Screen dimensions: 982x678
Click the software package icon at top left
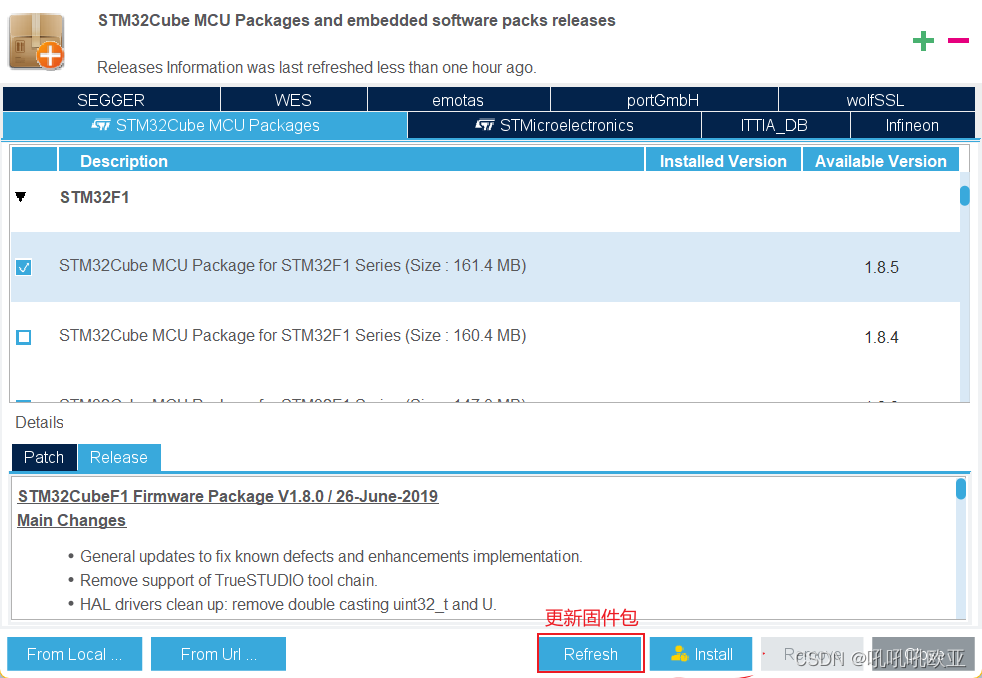tap(36, 42)
